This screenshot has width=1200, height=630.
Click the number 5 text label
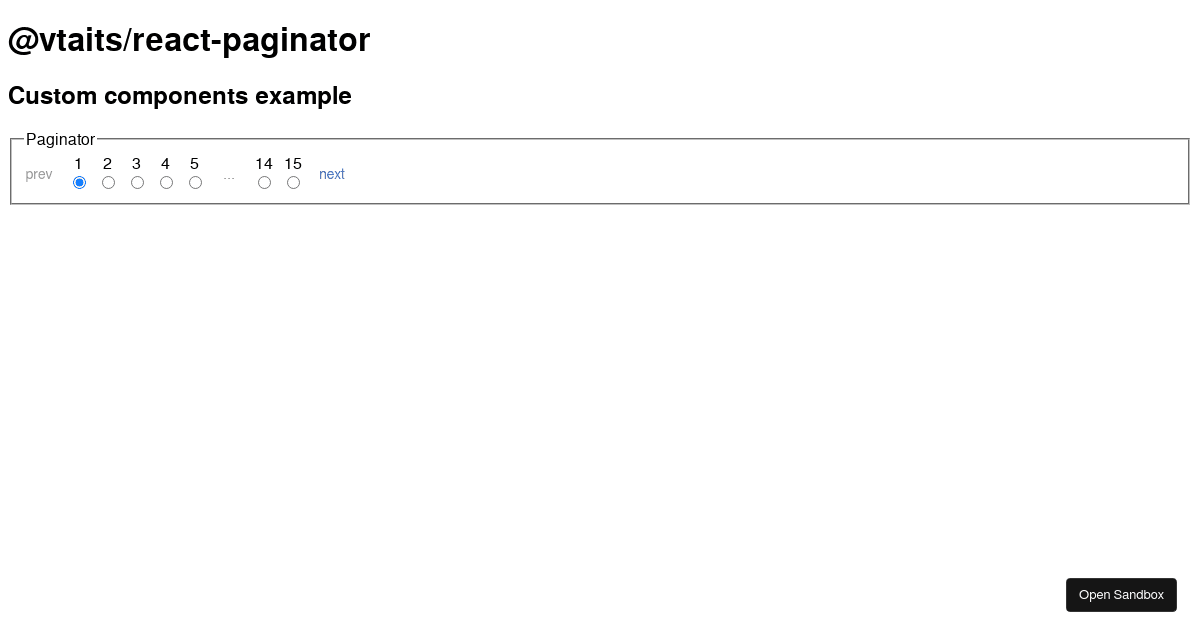tap(194, 163)
